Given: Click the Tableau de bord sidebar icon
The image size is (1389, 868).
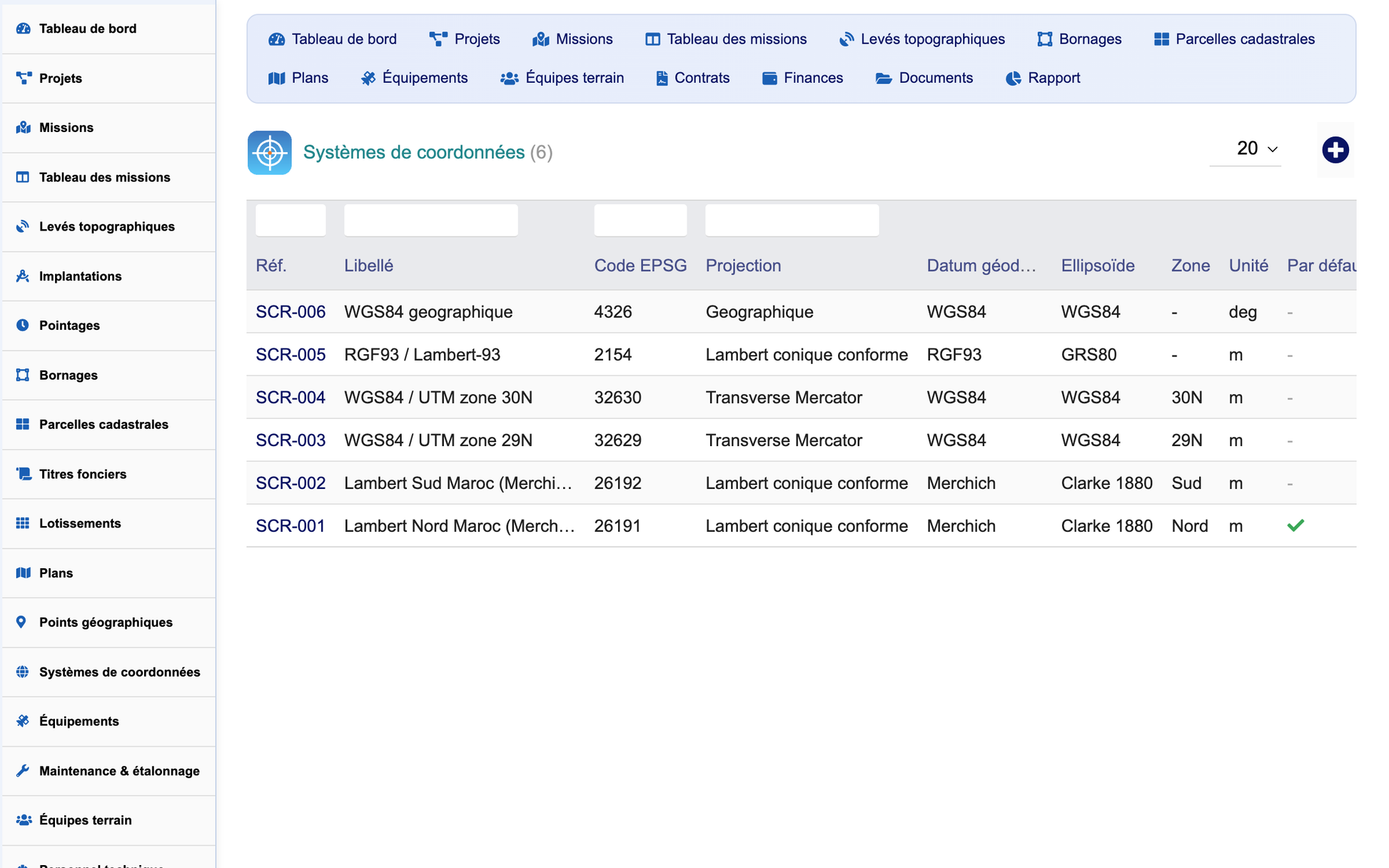Looking at the screenshot, I should tap(23, 29).
